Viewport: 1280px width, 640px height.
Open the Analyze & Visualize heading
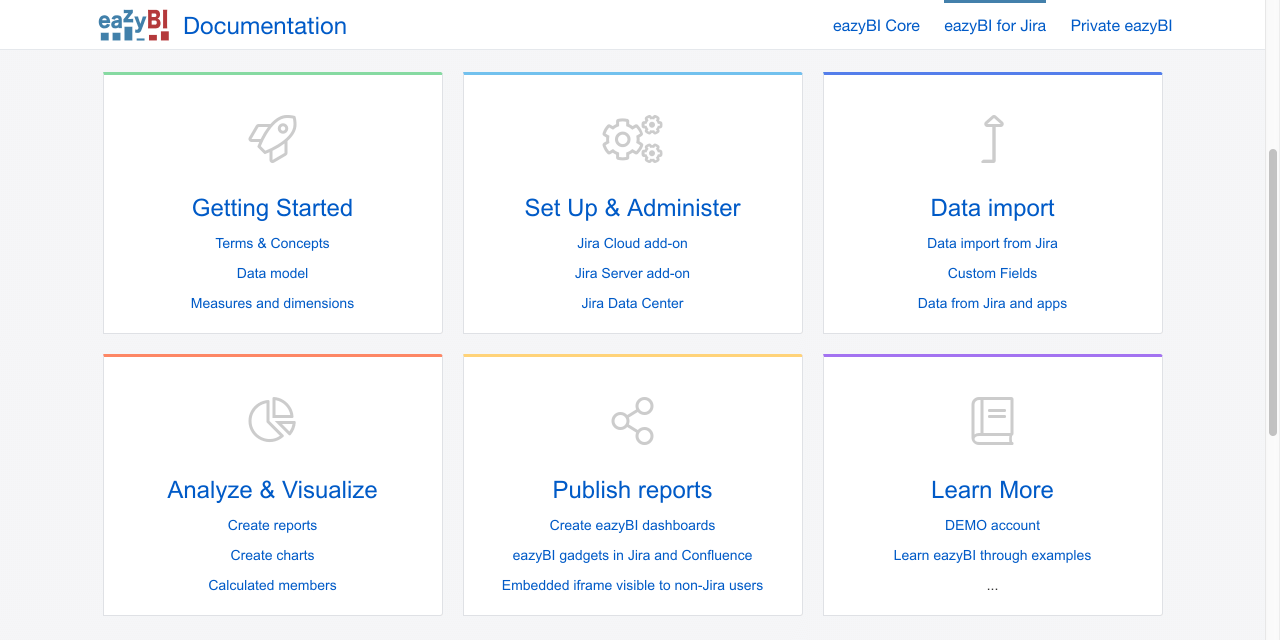pos(272,490)
